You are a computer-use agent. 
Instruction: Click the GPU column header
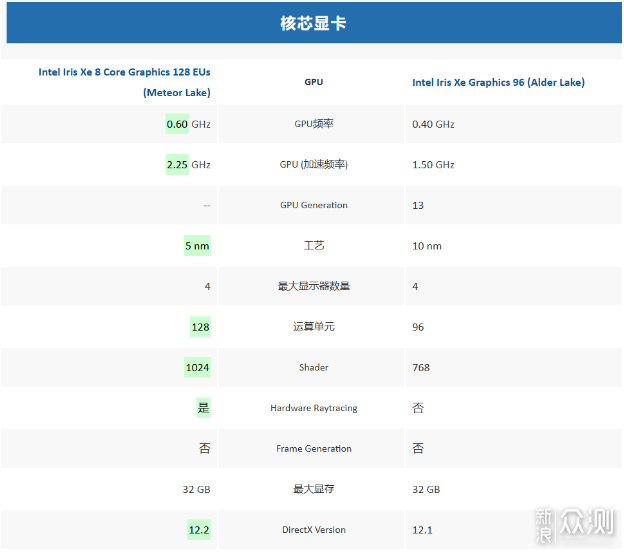pyautogui.click(x=314, y=82)
